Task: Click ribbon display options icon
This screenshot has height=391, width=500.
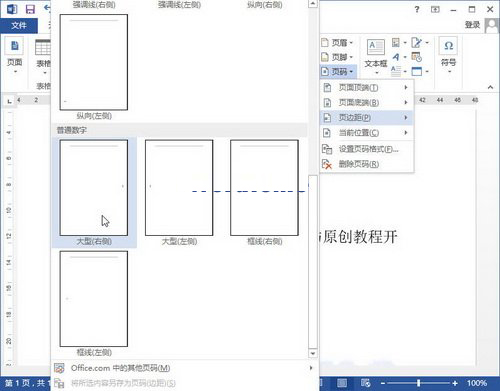Action: click(435, 9)
